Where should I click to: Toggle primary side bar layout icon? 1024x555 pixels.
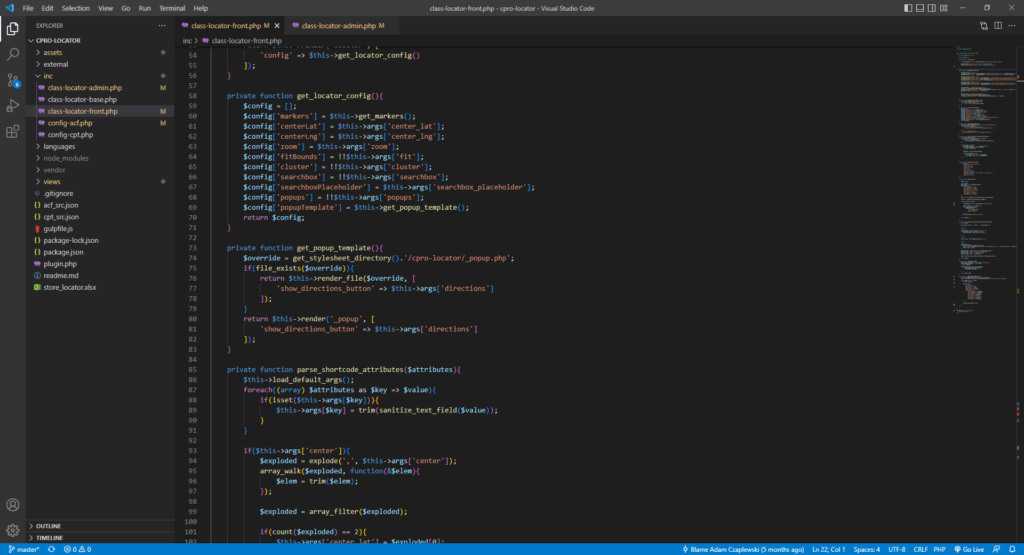[x=908, y=8]
